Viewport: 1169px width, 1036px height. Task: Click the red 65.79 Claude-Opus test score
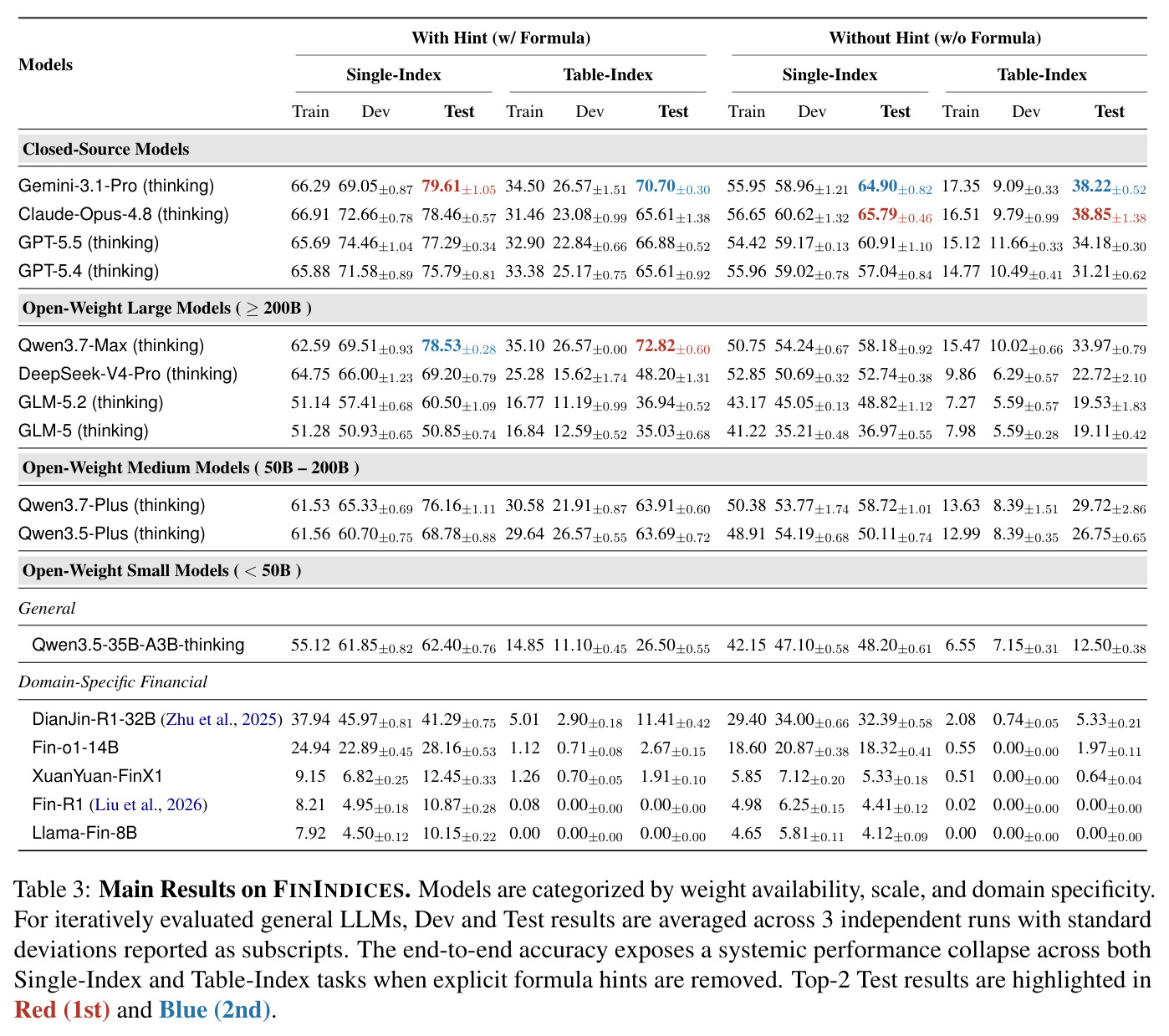[x=895, y=215]
